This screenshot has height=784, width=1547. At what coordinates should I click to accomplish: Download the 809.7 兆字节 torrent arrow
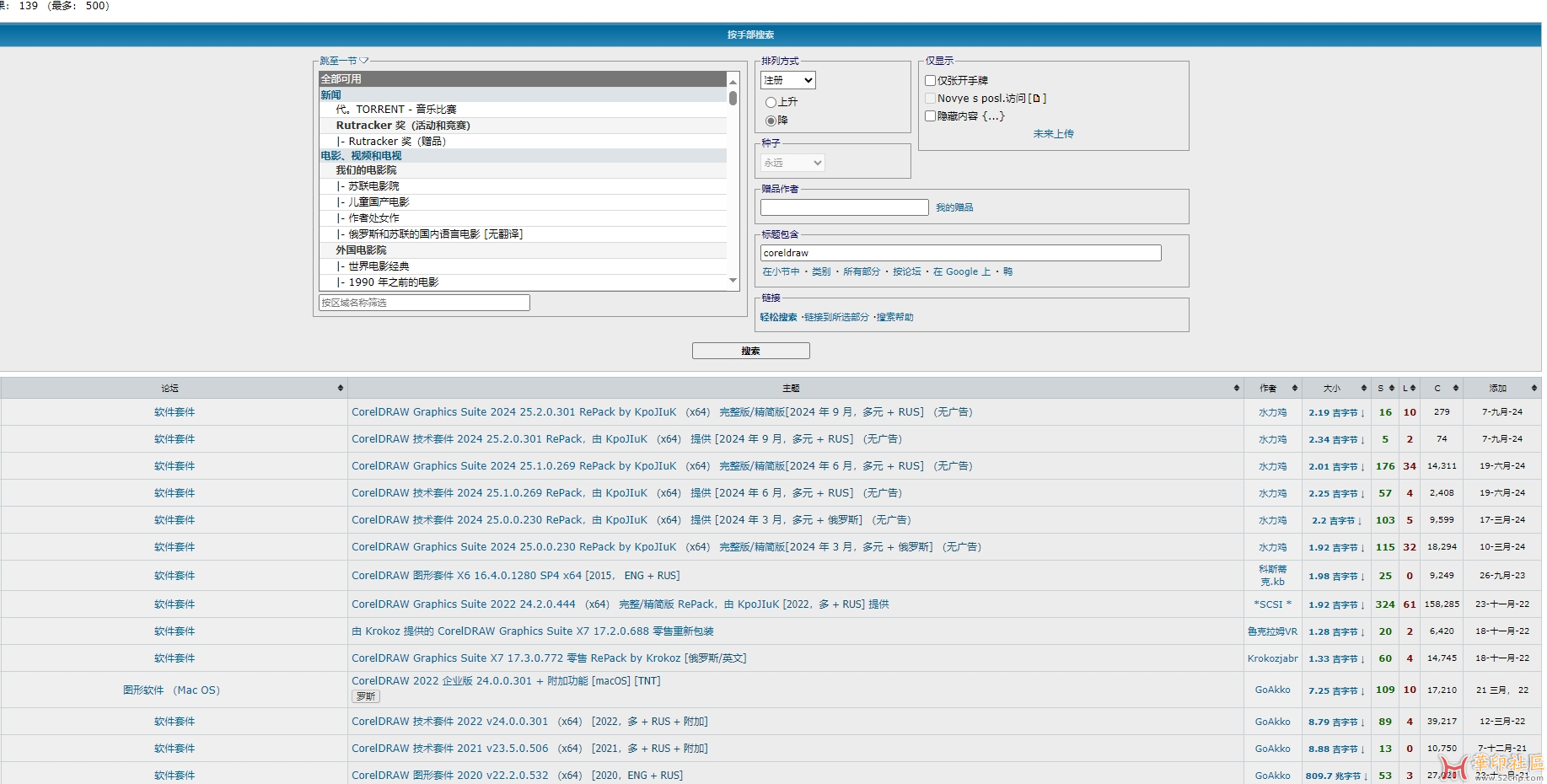(1365, 776)
